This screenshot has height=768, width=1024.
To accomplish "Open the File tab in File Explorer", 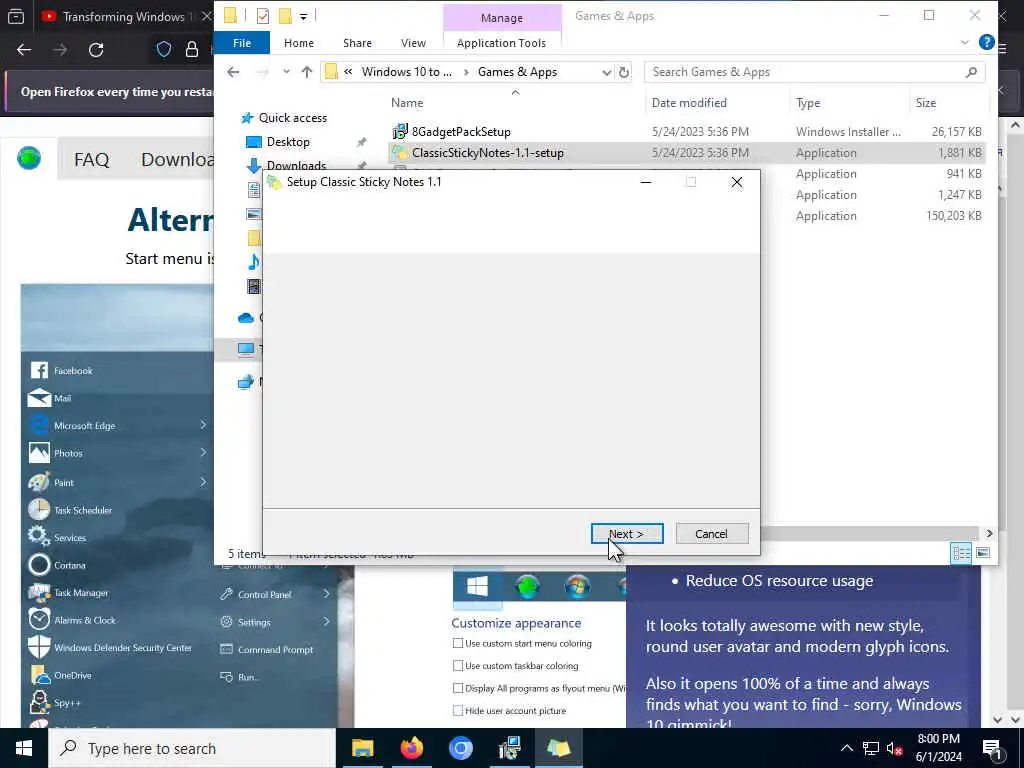I will [x=242, y=43].
